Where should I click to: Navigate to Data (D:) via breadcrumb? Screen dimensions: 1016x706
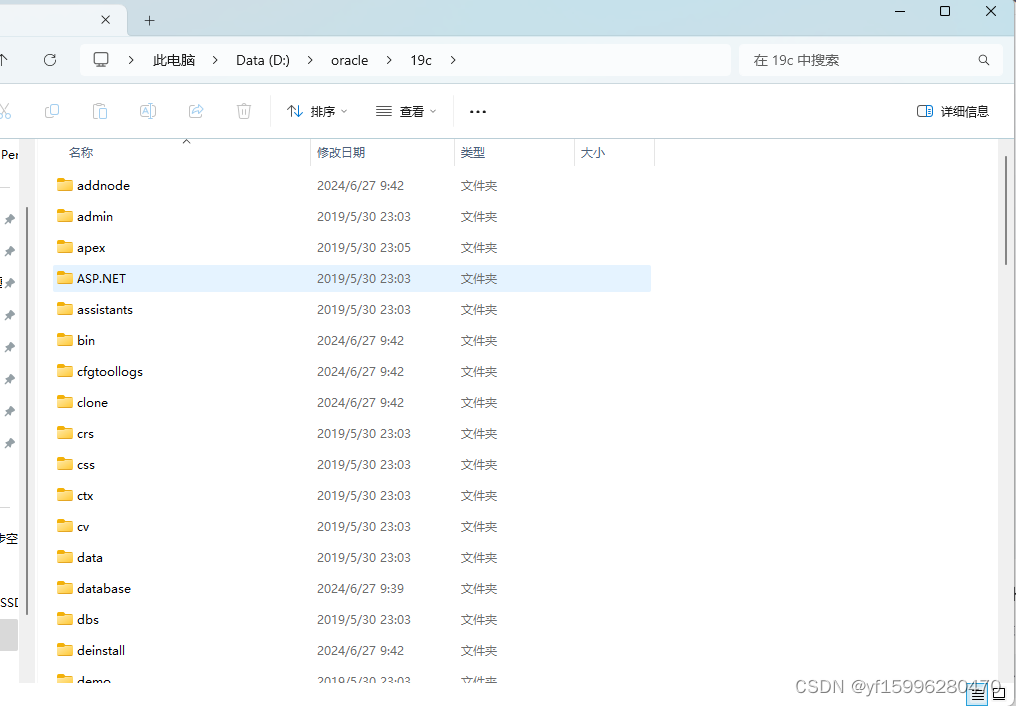262,60
